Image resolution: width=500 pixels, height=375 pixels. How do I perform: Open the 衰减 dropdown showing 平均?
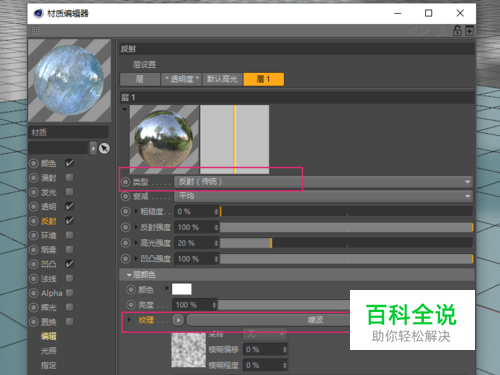pyautogui.click(x=323, y=196)
